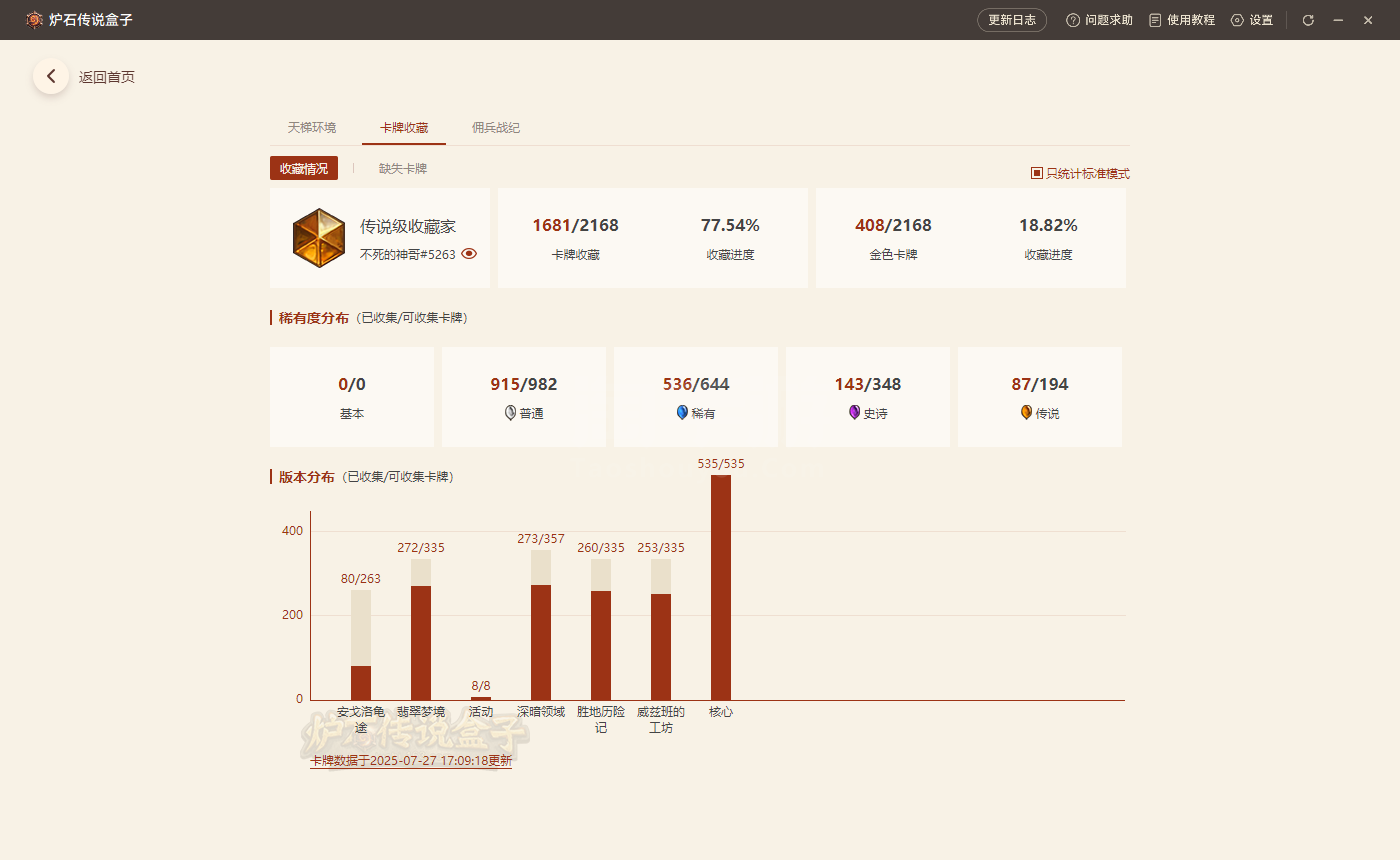Click the 普通 rarity gem icon
Screen dimensions: 1400x860
tap(511, 412)
